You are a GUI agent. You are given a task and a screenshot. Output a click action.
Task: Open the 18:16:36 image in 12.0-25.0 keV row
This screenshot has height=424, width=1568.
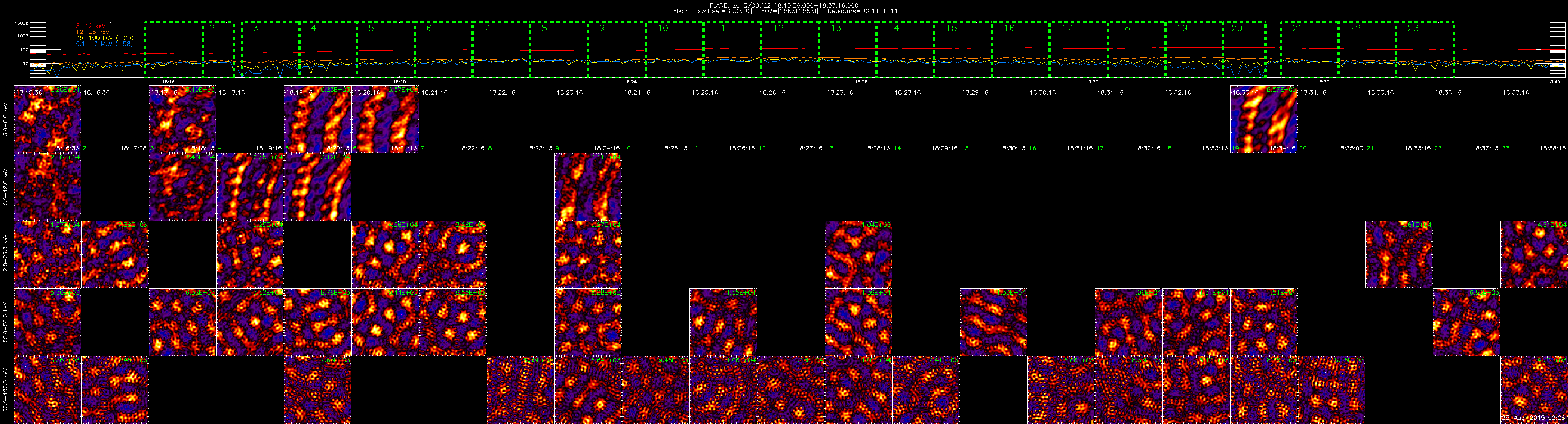pos(114,255)
